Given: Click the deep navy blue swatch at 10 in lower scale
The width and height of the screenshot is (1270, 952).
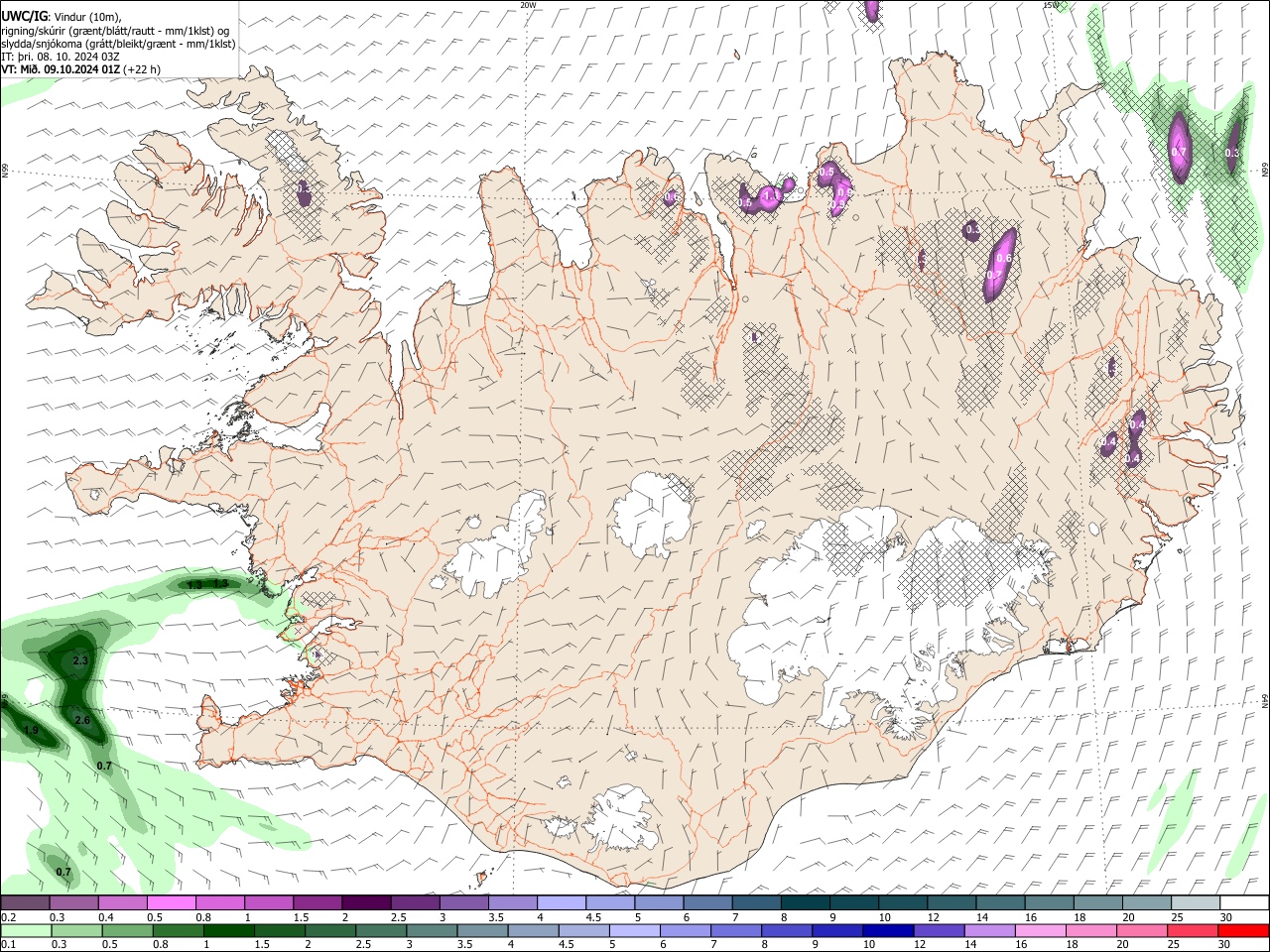Looking at the screenshot, I should tap(887, 931).
